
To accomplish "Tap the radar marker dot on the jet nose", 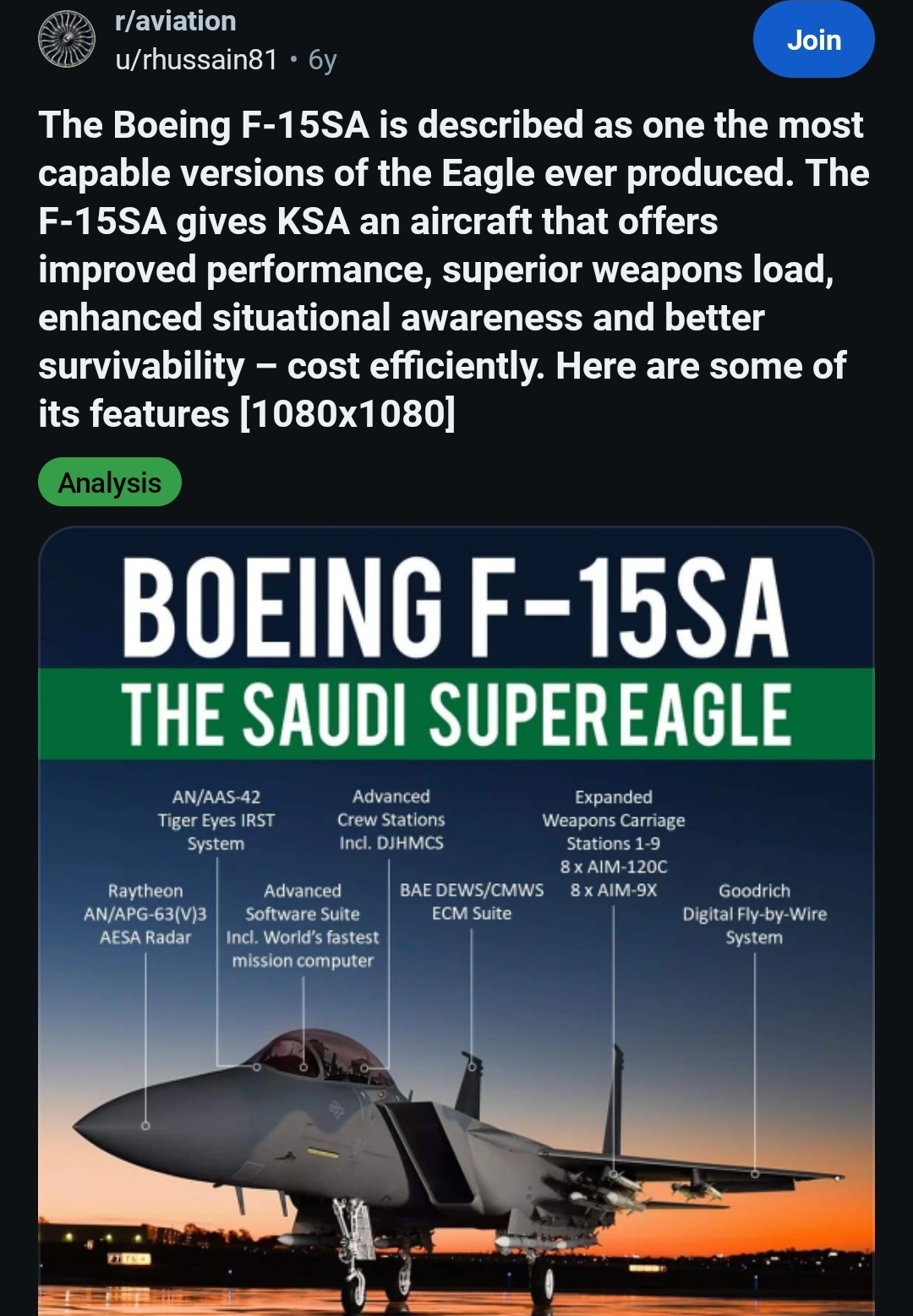I will pos(145,1126).
